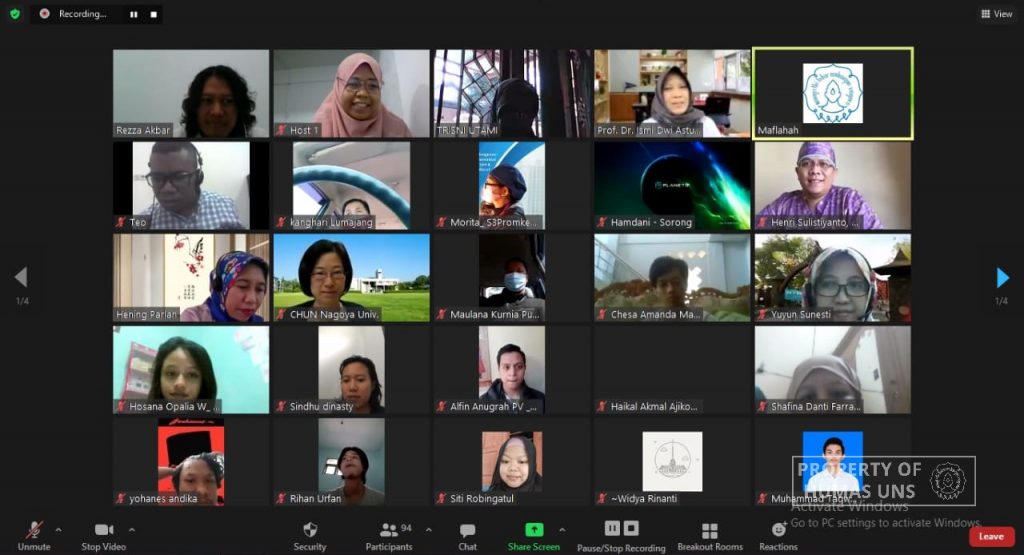Select Alfin Anugrah PV video tile
Screen dimensions: 1024x555
coord(512,370)
